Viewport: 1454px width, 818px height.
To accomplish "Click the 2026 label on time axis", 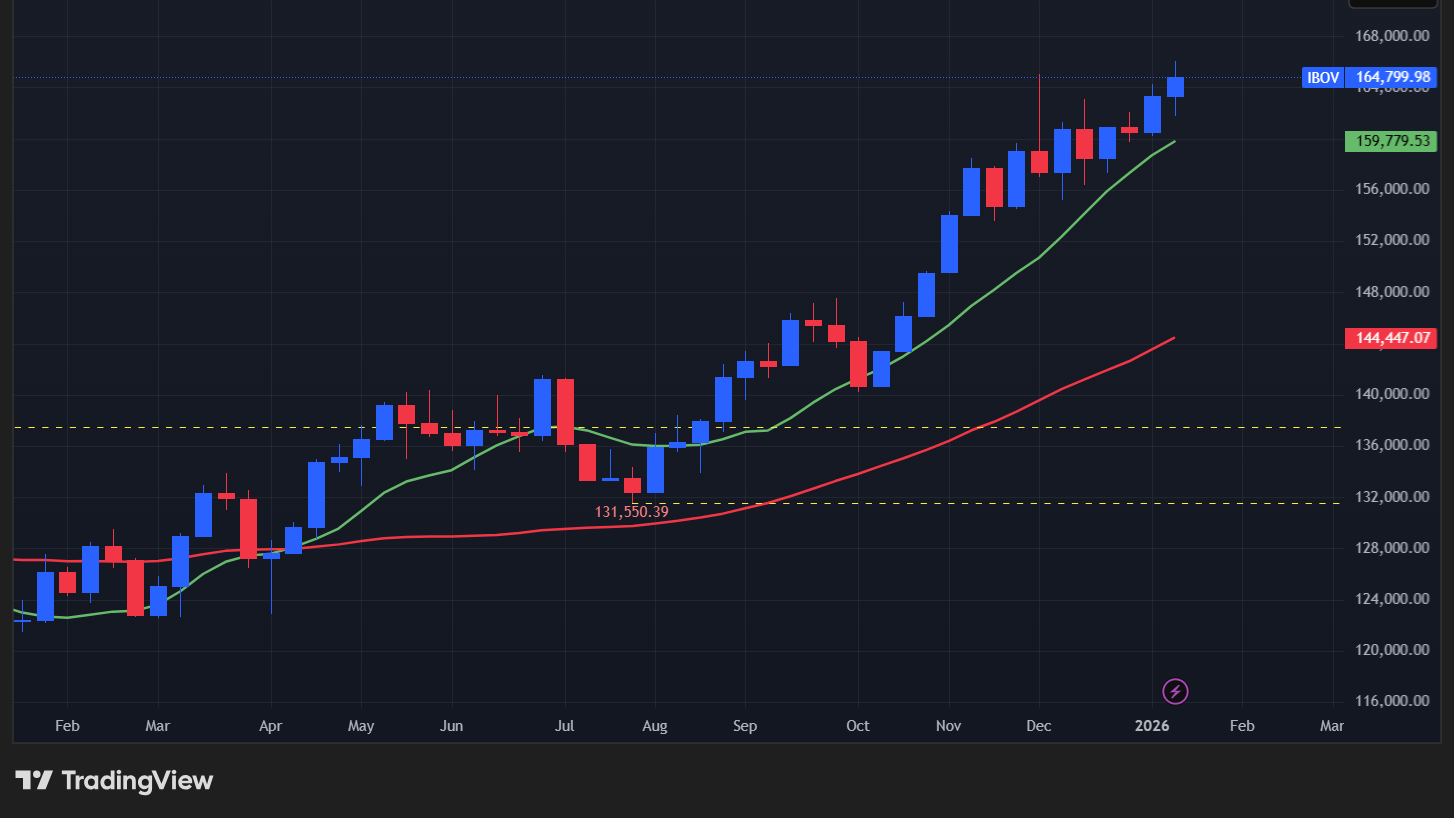I will (1151, 727).
